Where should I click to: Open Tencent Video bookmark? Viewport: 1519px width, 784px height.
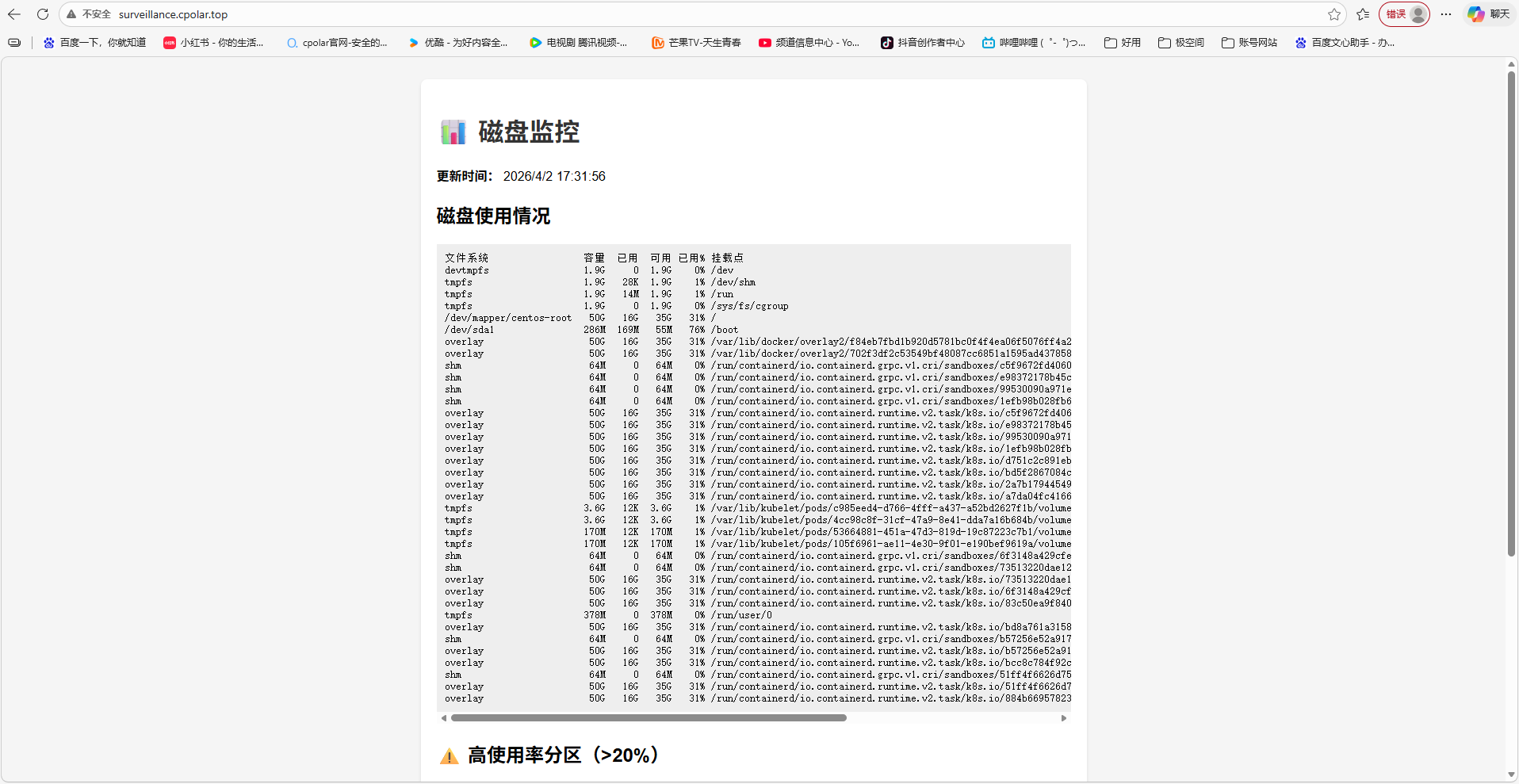point(579,43)
